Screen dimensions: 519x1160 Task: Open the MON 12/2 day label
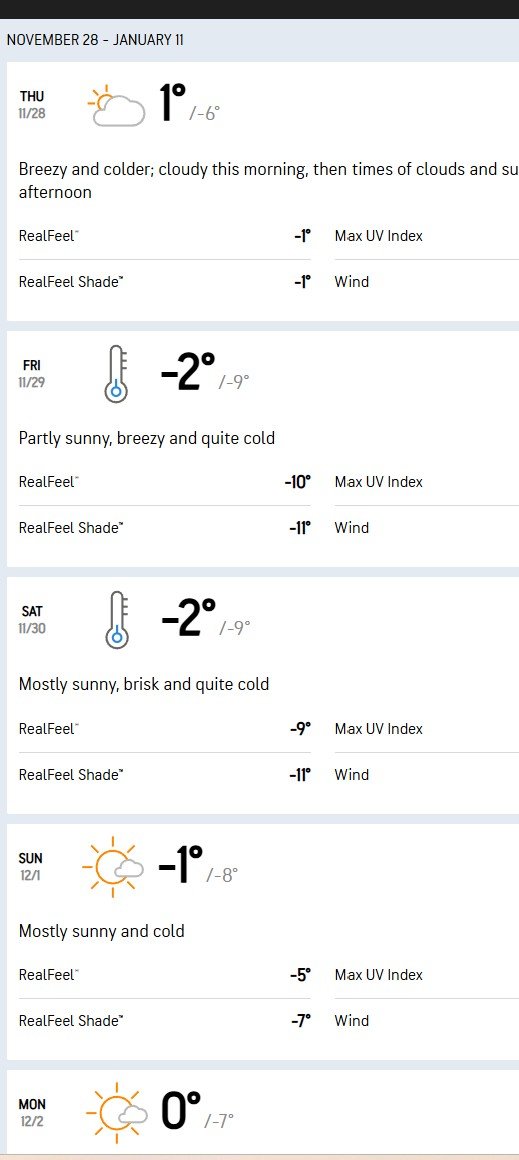tap(32, 1113)
